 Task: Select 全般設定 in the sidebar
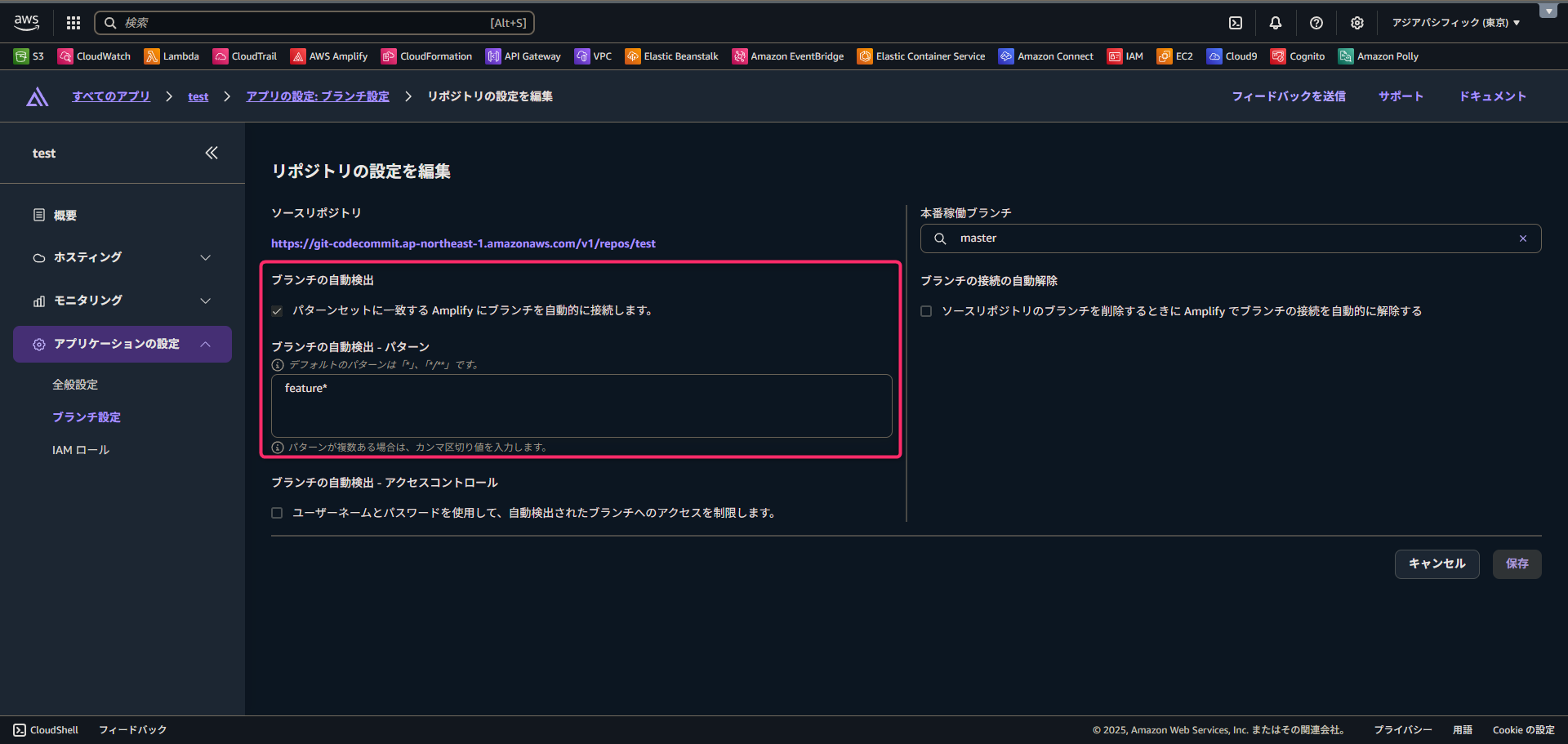click(75, 385)
